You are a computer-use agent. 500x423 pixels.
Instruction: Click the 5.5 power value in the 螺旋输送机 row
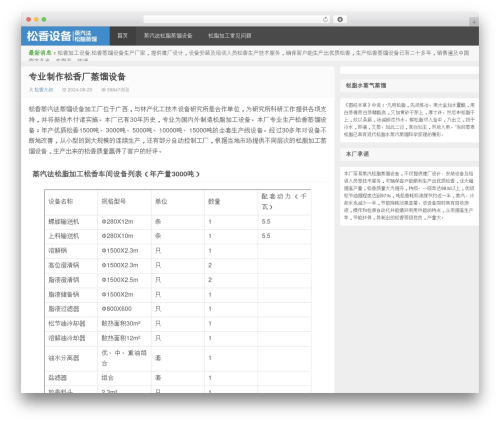point(266,222)
